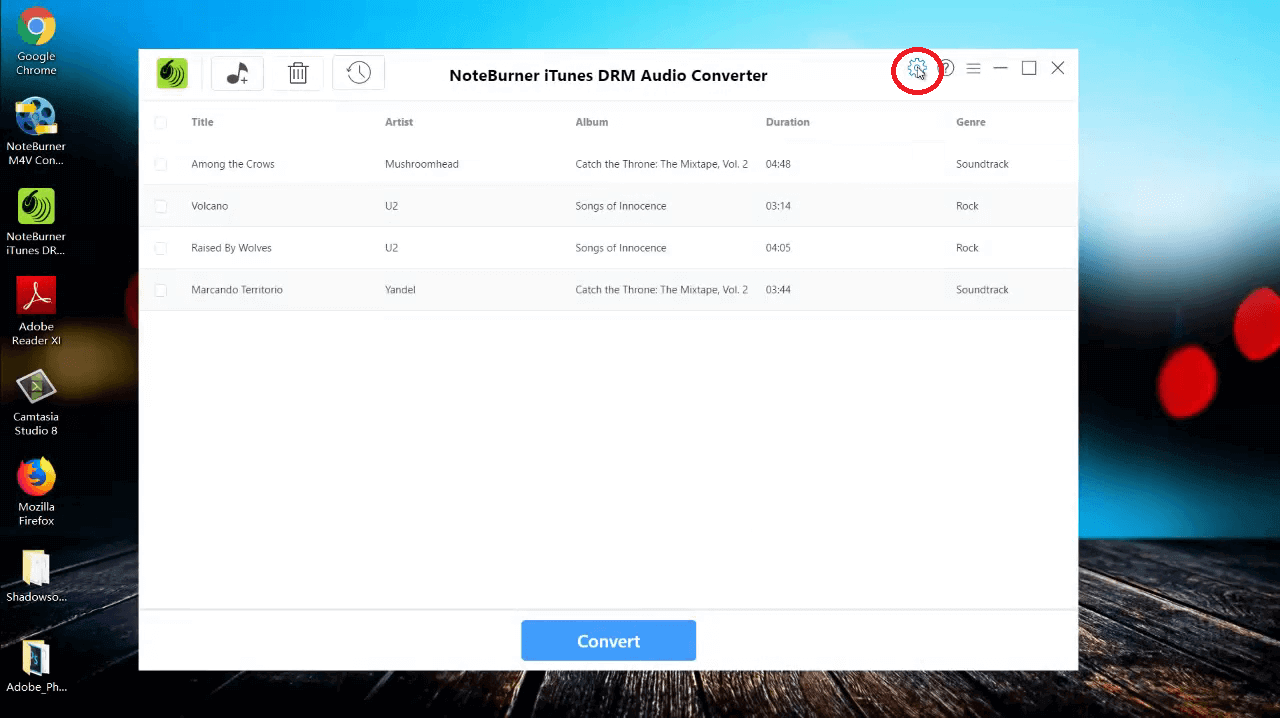Click the Album column header
The height and width of the screenshot is (718, 1280).
592,122
